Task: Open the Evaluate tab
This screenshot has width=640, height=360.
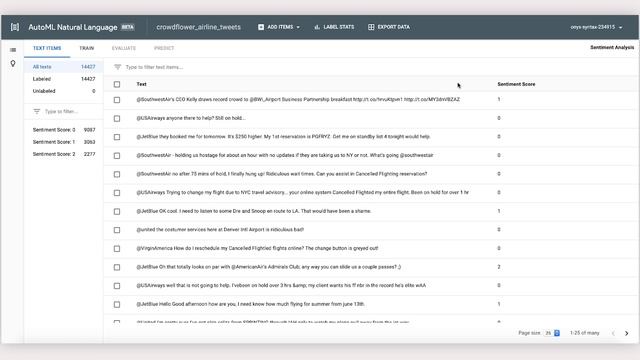Action: pyautogui.click(x=124, y=48)
